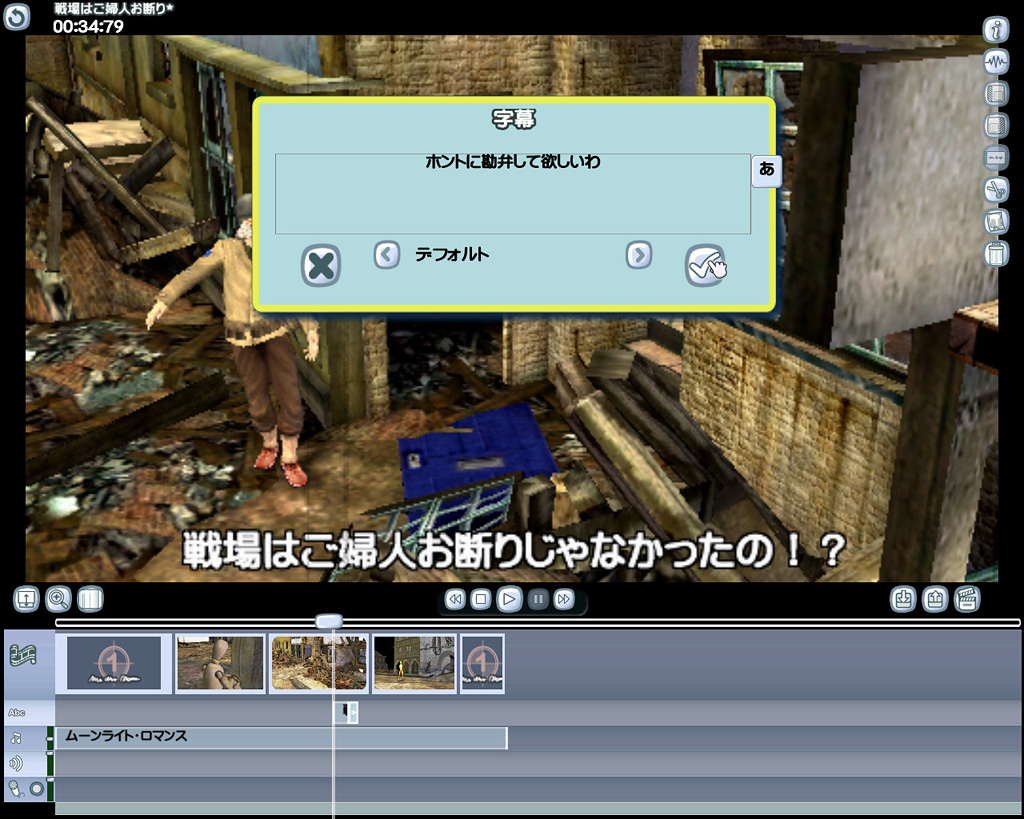Image resolution: width=1024 pixels, height=819 pixels.
Task: Select the mannequin scene clip thumbnail
Action: (220, 664)
